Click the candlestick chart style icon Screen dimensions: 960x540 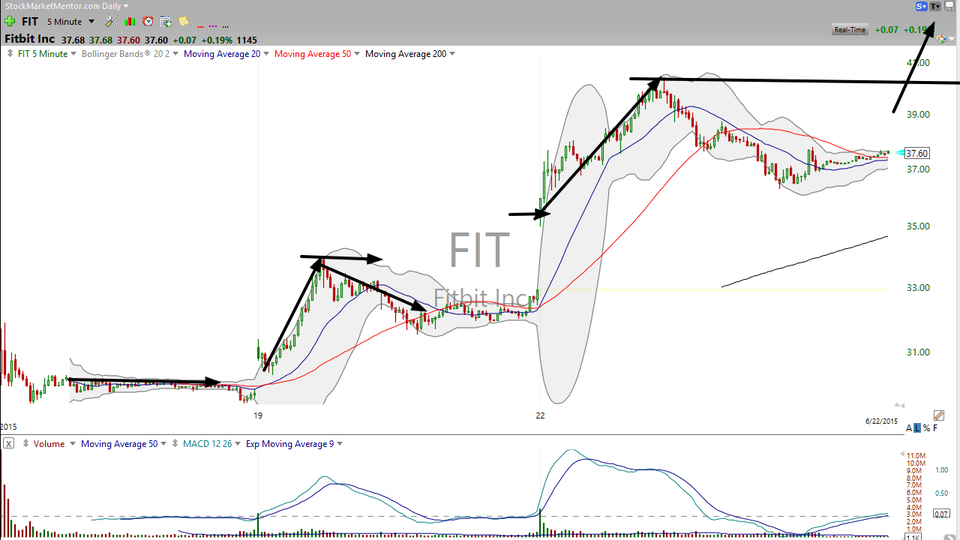tap(129, 21)
